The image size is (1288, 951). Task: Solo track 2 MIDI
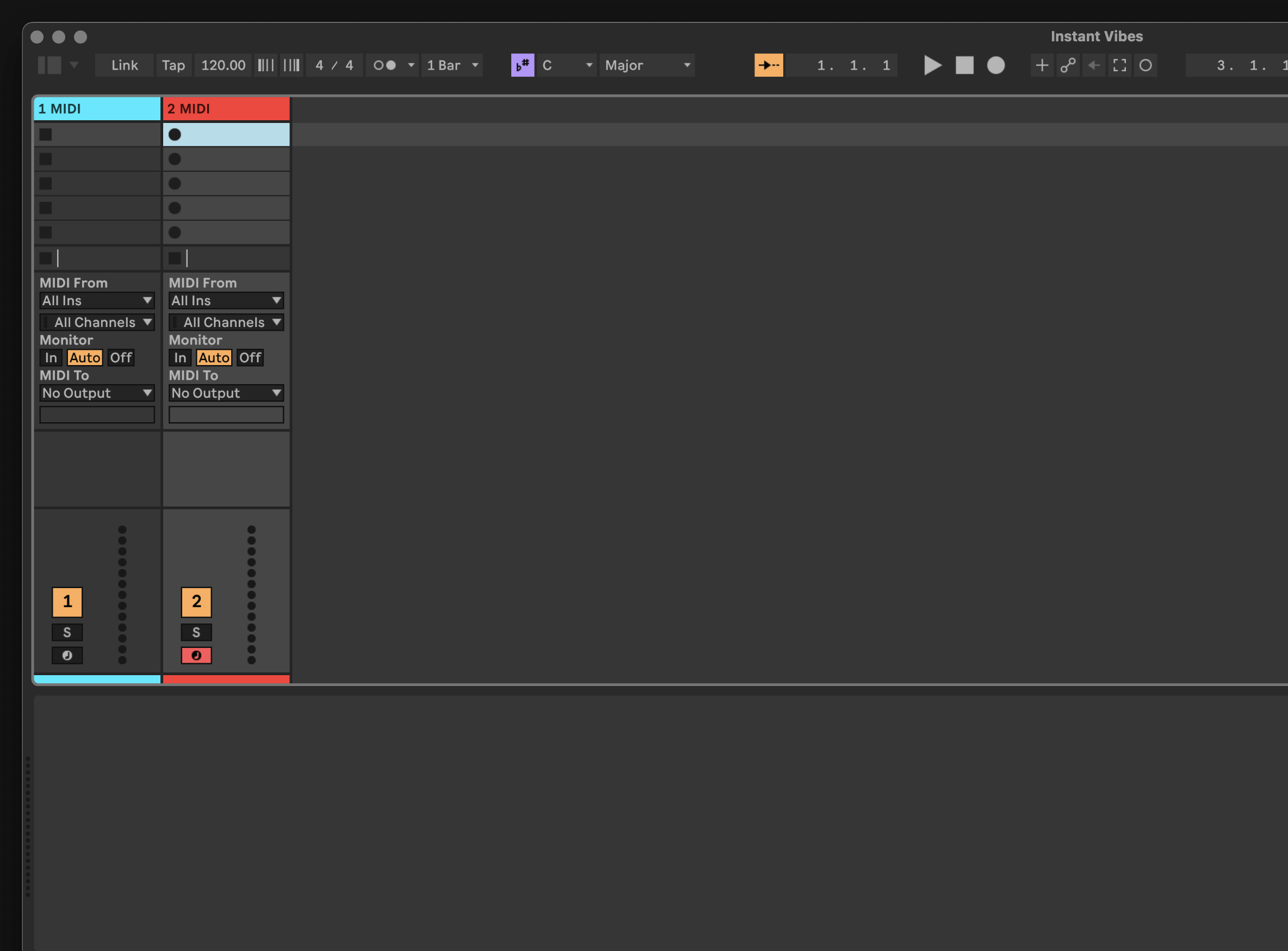196,633
